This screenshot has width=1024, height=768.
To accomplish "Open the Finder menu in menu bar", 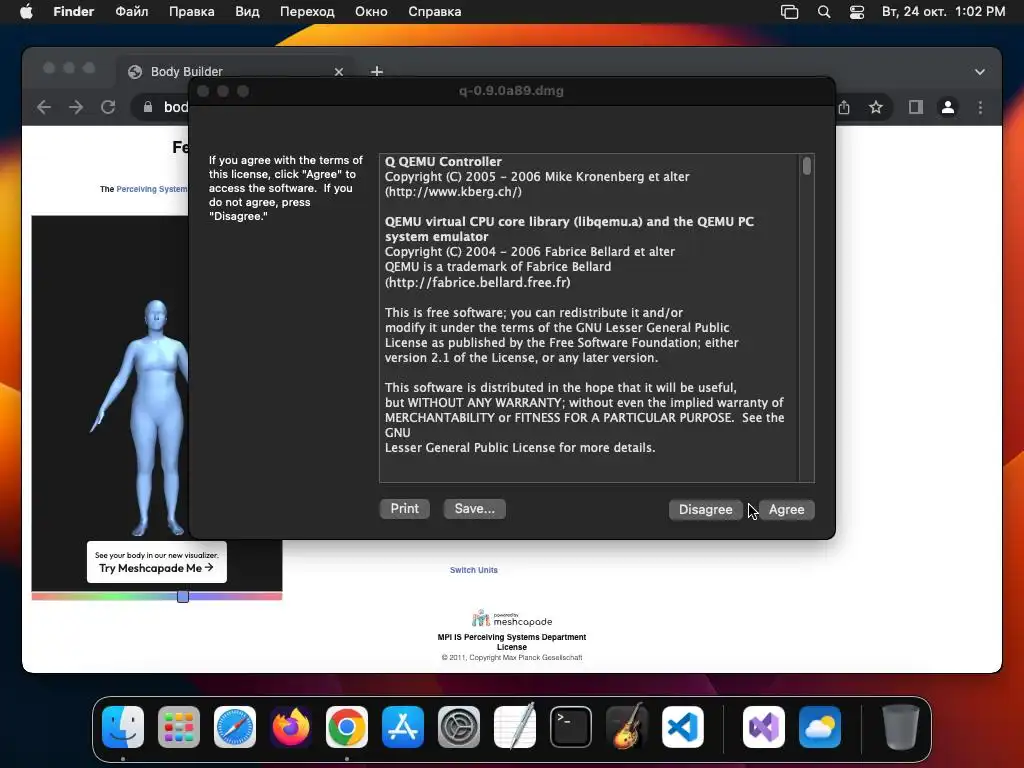I will (73, 12).
